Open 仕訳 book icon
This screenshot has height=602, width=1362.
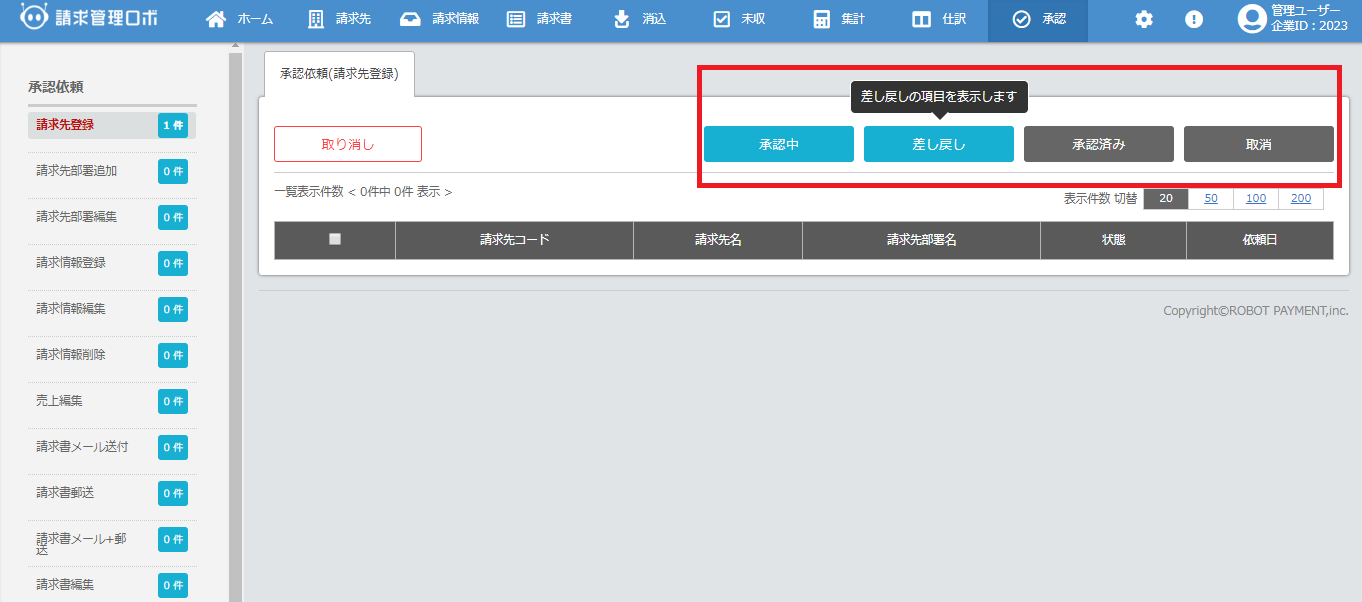921,19
